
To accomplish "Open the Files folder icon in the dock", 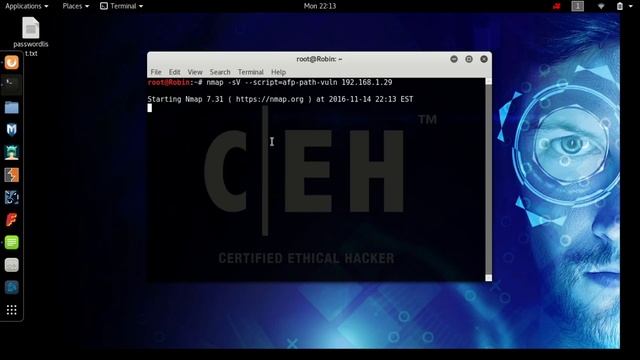I will click(11, 107).
